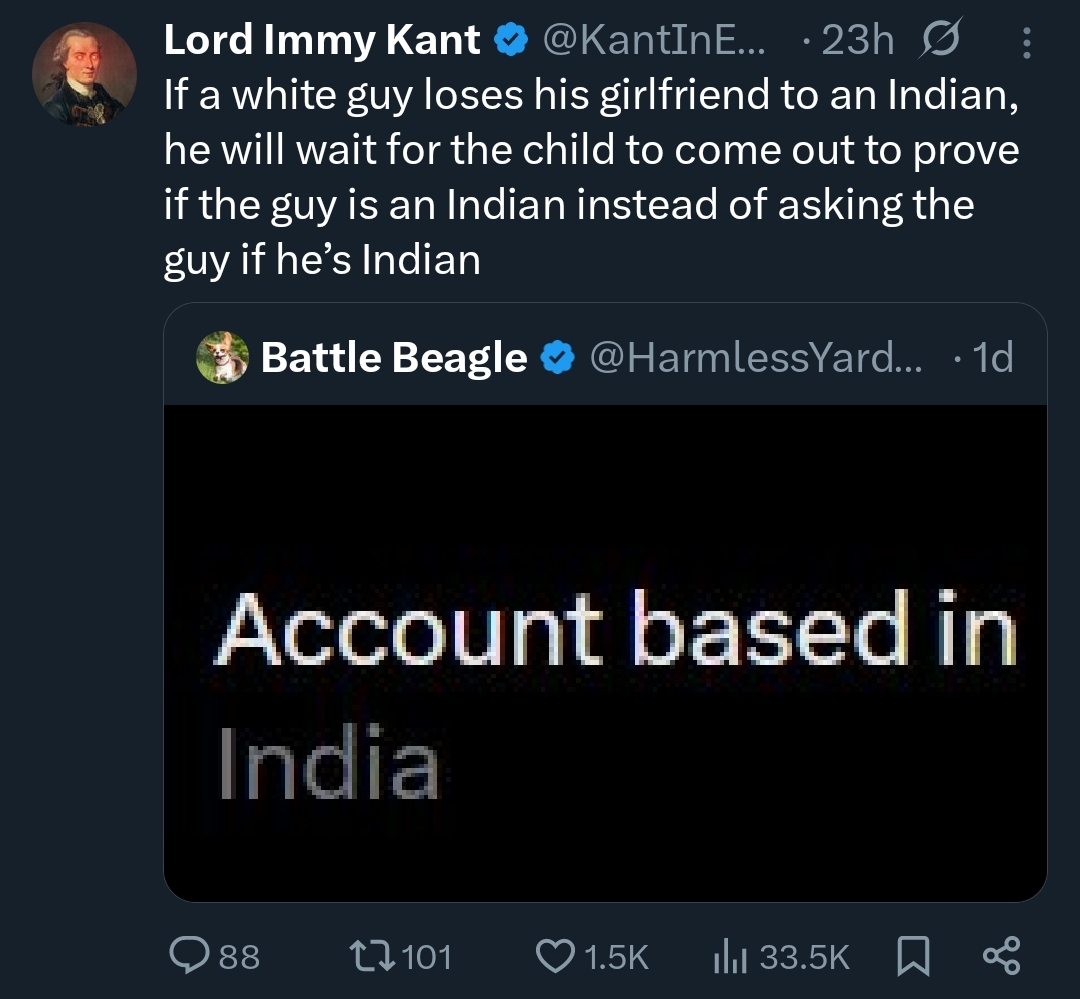Click Lord Immy Kant's blue verified badge
This screenshot has height=999, width=1080.
point(512,41)
